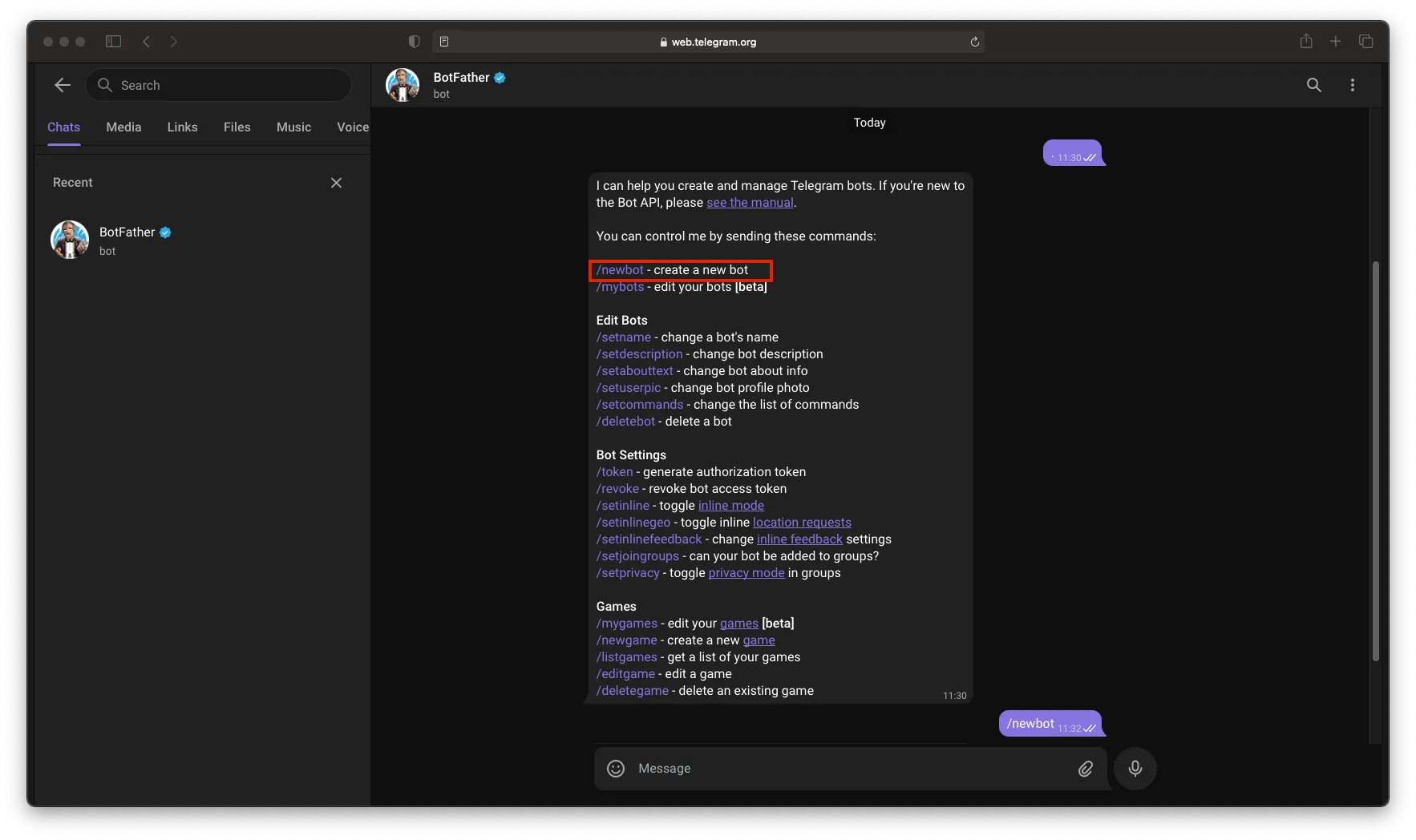Viewport: 1416px width, 840px height.
Task: Select the Chats tab
Action: (63, 127)
